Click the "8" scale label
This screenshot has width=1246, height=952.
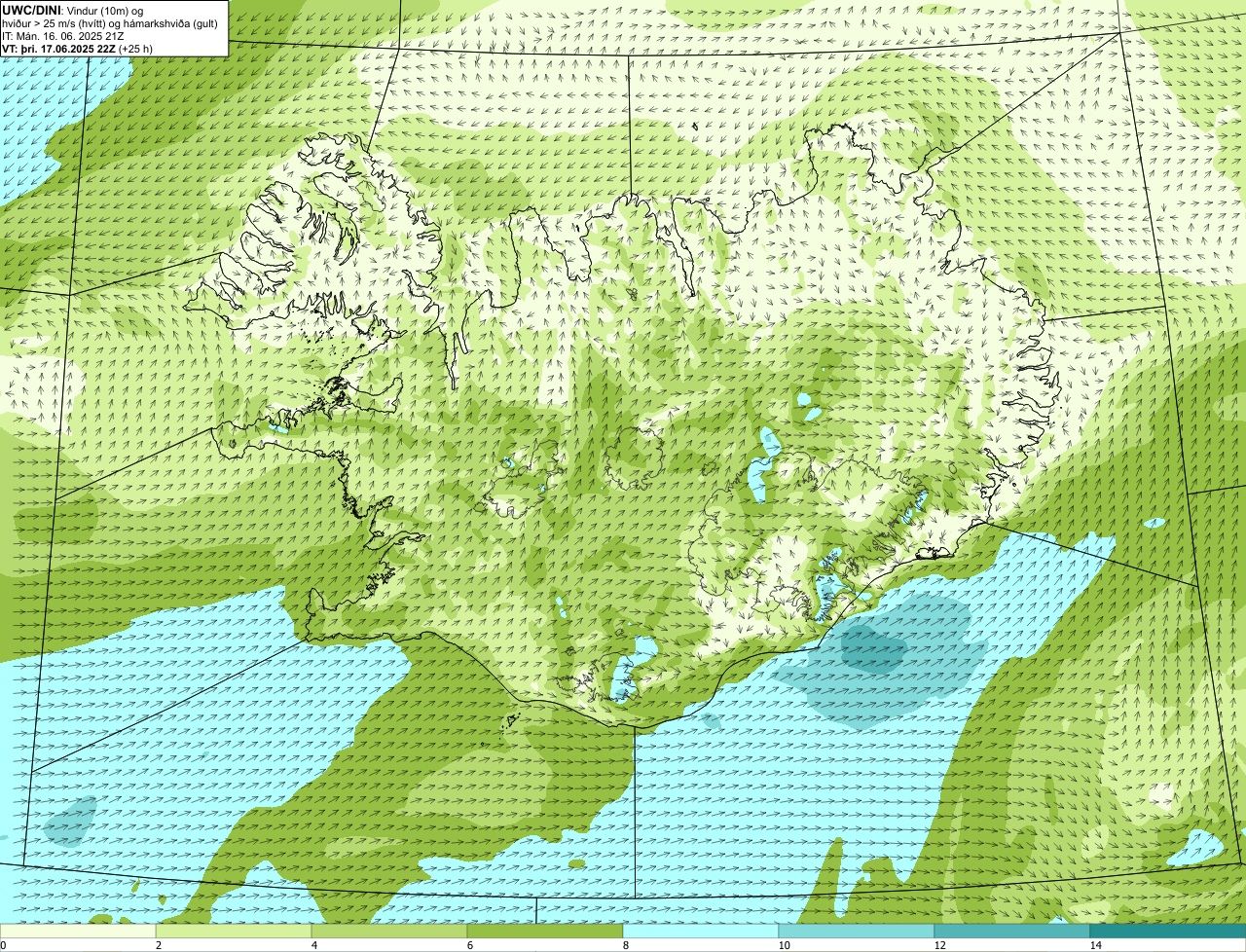(x=625, y=945)
